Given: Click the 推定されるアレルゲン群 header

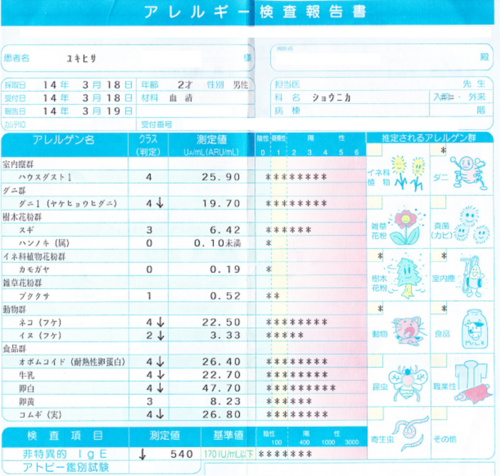Looking at the screenshot, I should pyautogui.click(x=429, y=138).
